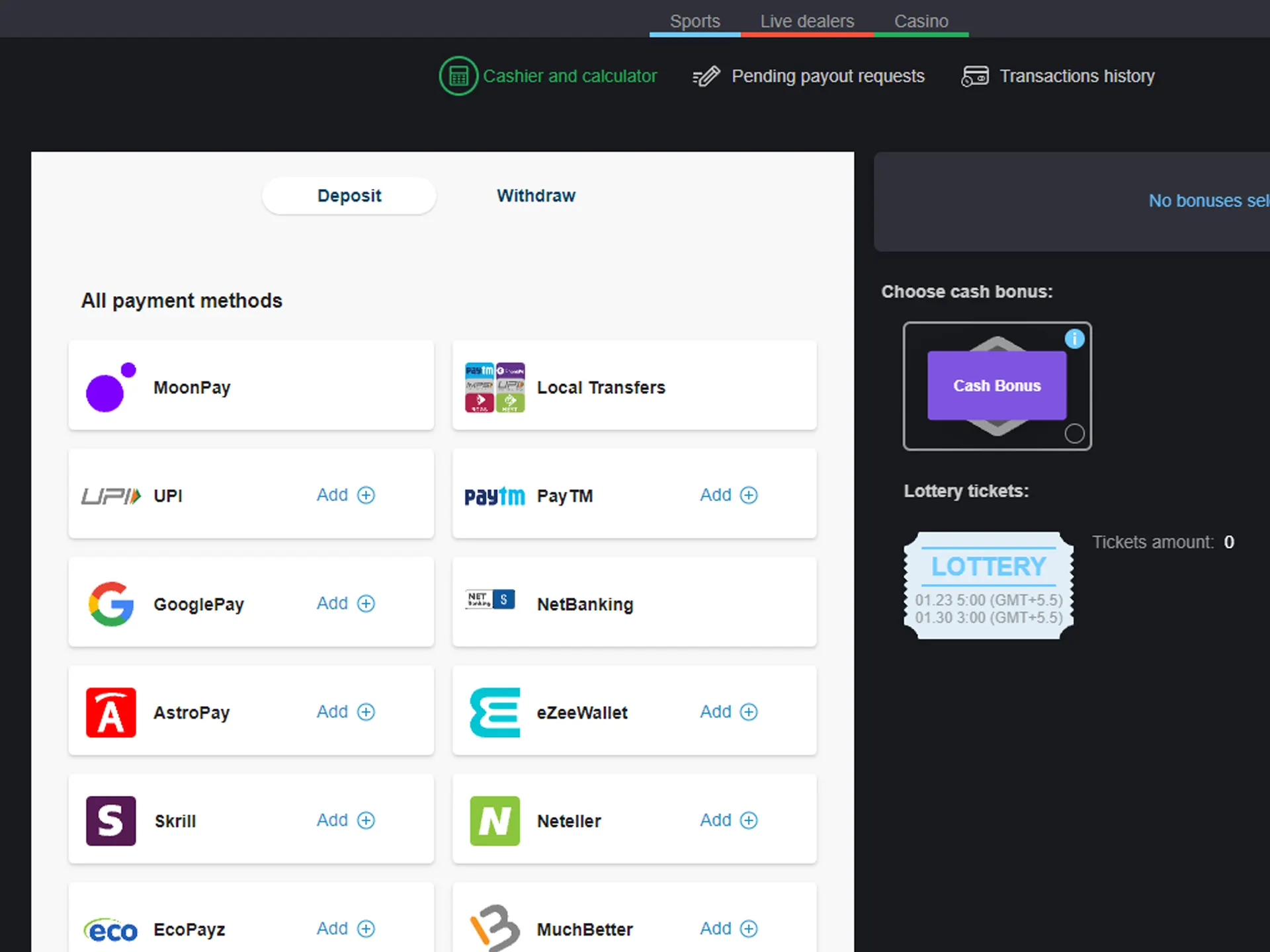The height and width of the screenshot is (952, 1270).
Task: Click Add link for UPI
Action: click(x=332, y=495)
